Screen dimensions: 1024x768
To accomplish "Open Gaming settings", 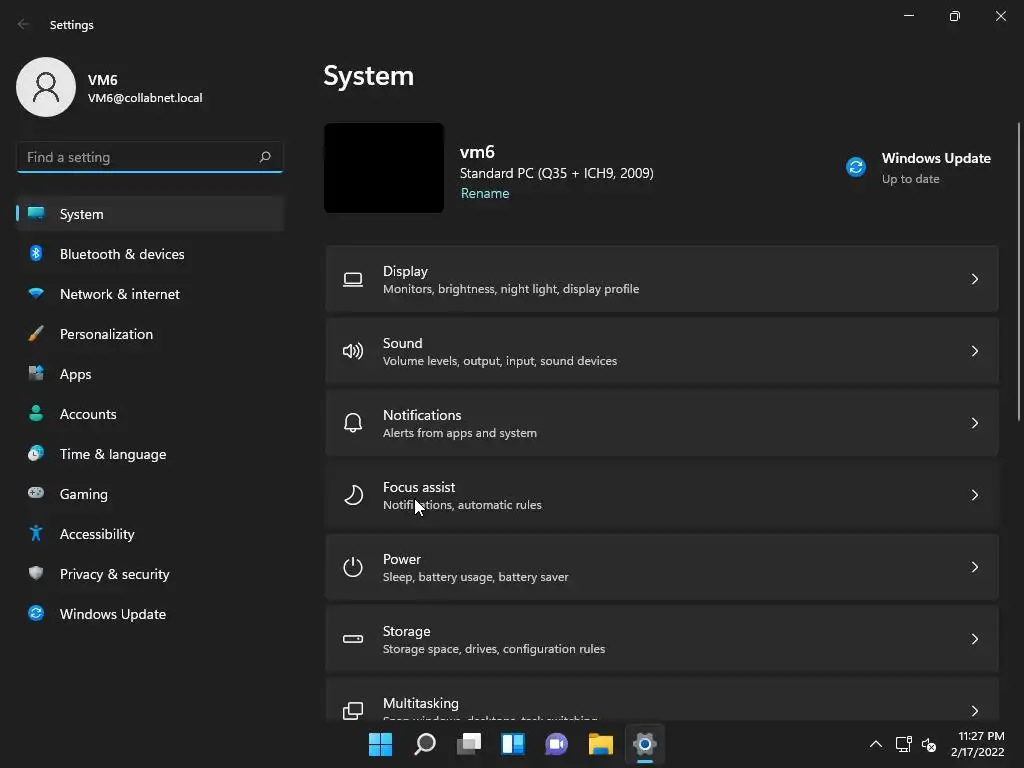I will [x=150, y=494].
